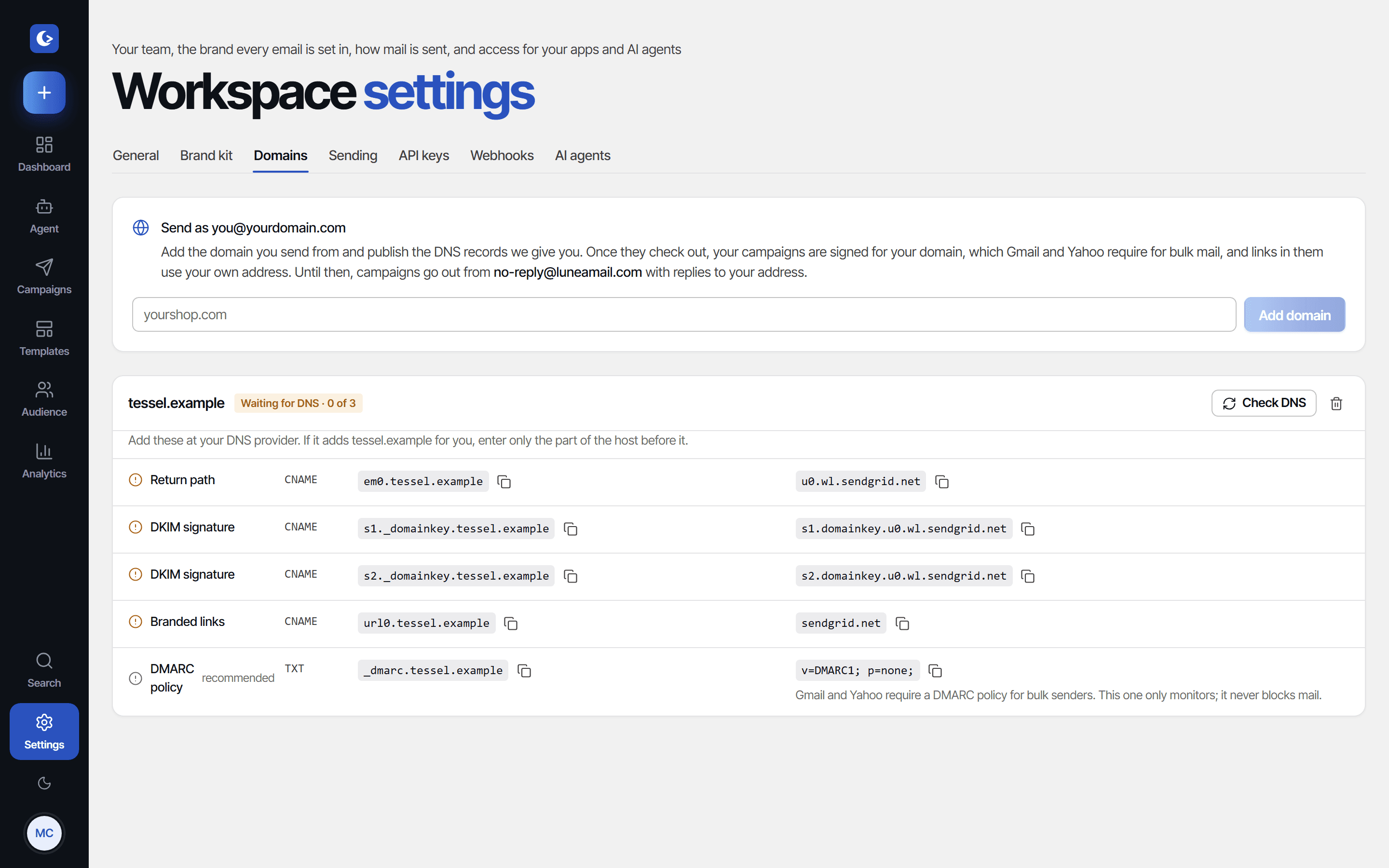Screen dimensions: 1389x868
Task: Copy the s2._domainkey.tessel.example host
Action: [571, 576]
